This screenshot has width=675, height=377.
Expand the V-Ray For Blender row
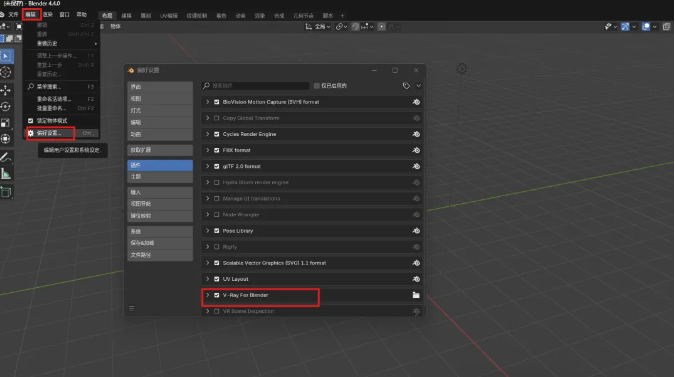tap(207, 295)
